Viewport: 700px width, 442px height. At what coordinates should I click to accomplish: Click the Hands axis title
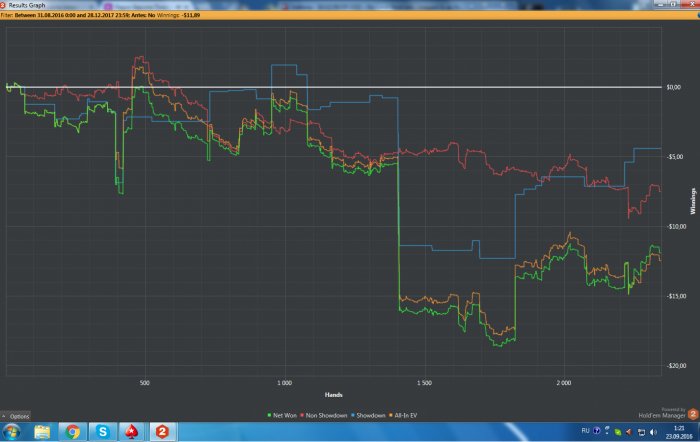[x=333, y=395]
